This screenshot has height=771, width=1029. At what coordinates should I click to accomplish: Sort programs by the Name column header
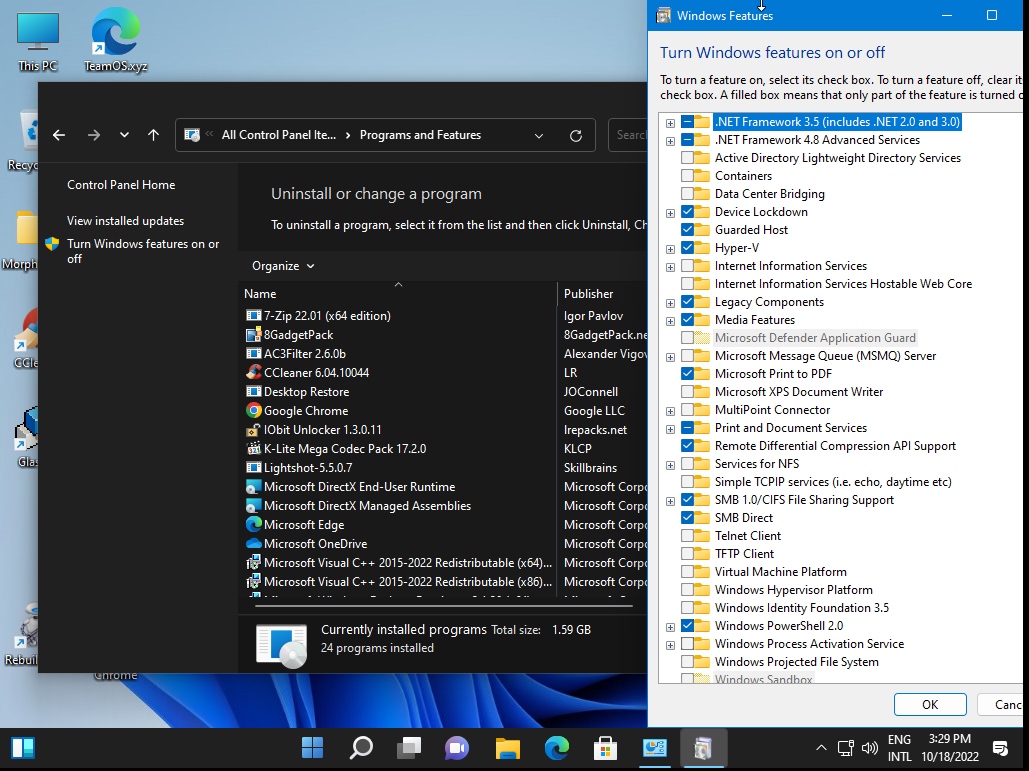point(260,294)
